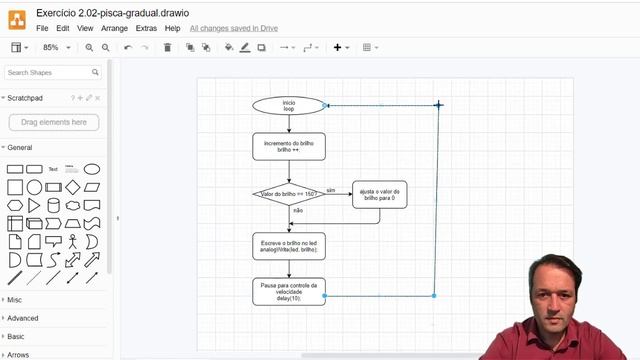Open the Arrange menu
This screenshot has width=640, height=360.
pyautogui.click(x=114, y=28)
